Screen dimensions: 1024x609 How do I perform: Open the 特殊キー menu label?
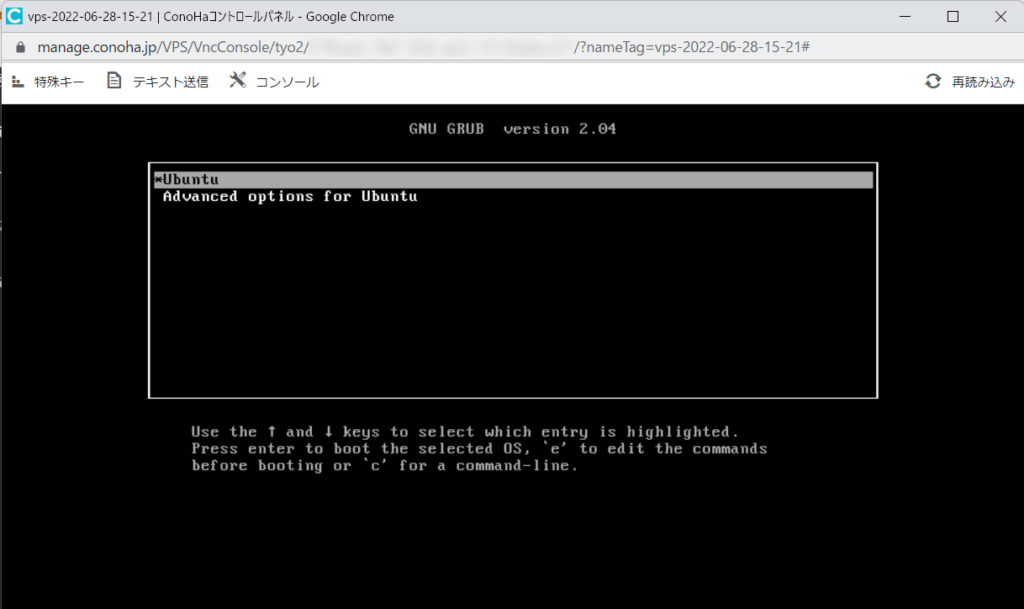pos(59,82)
